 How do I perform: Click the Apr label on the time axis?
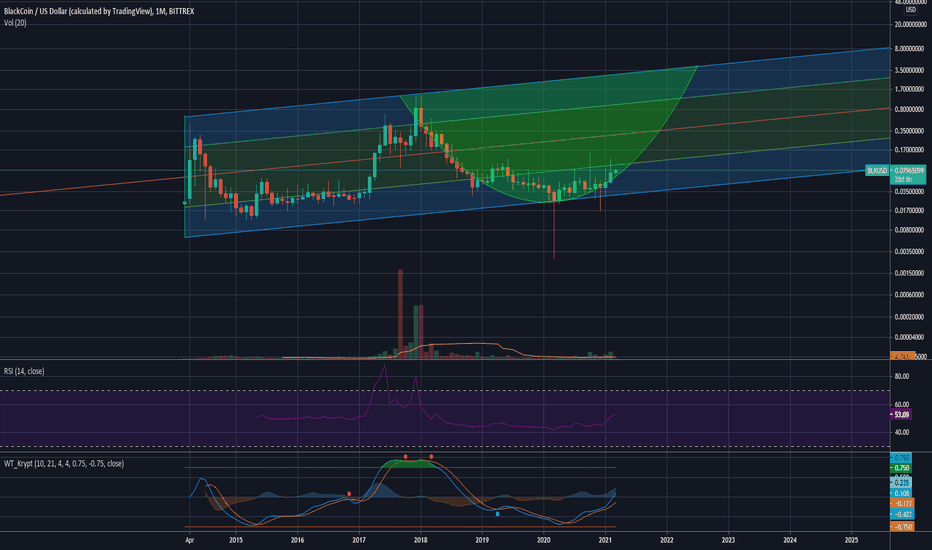point(190,540)
